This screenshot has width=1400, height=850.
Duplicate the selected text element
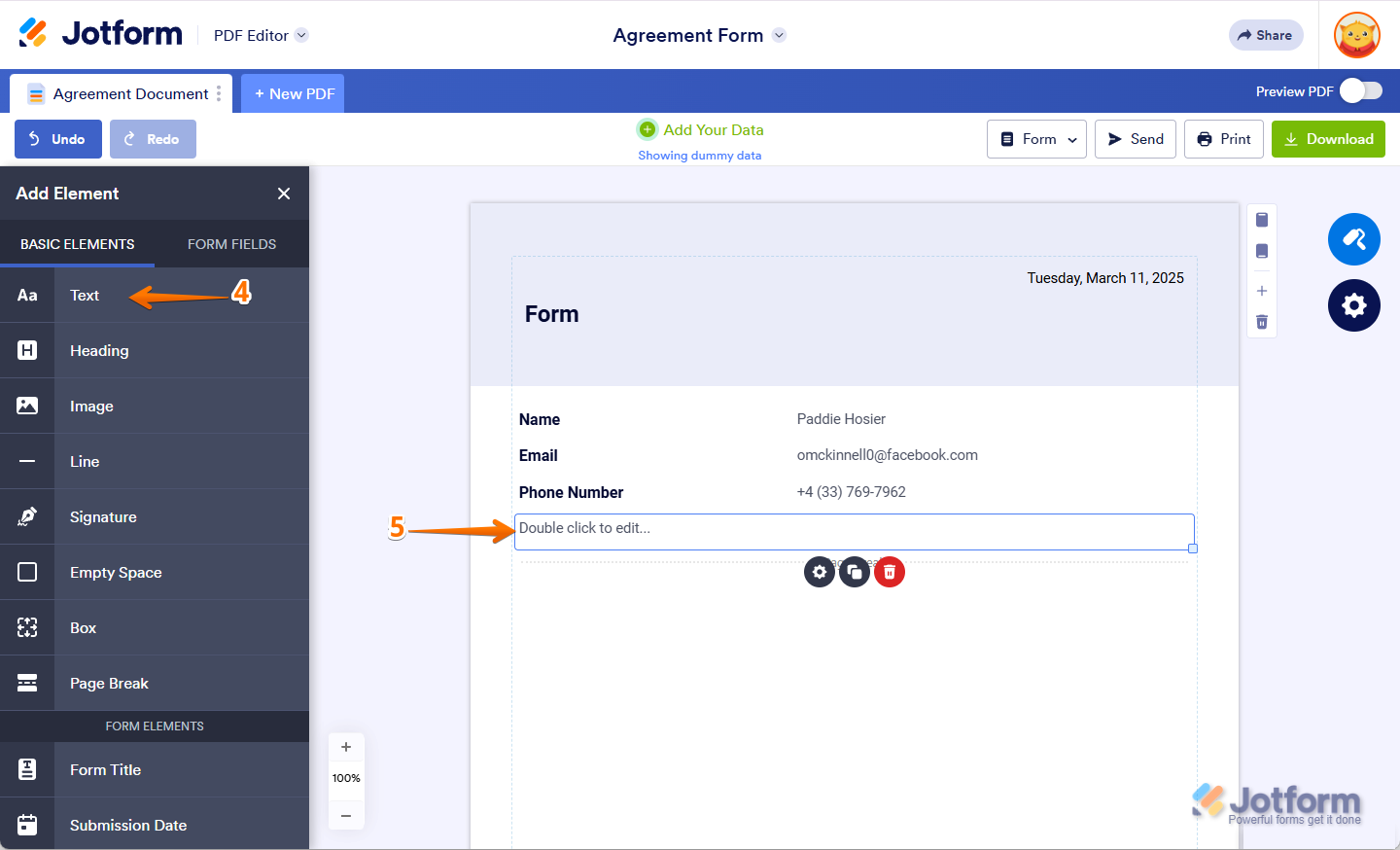click(x=855, y=572)
